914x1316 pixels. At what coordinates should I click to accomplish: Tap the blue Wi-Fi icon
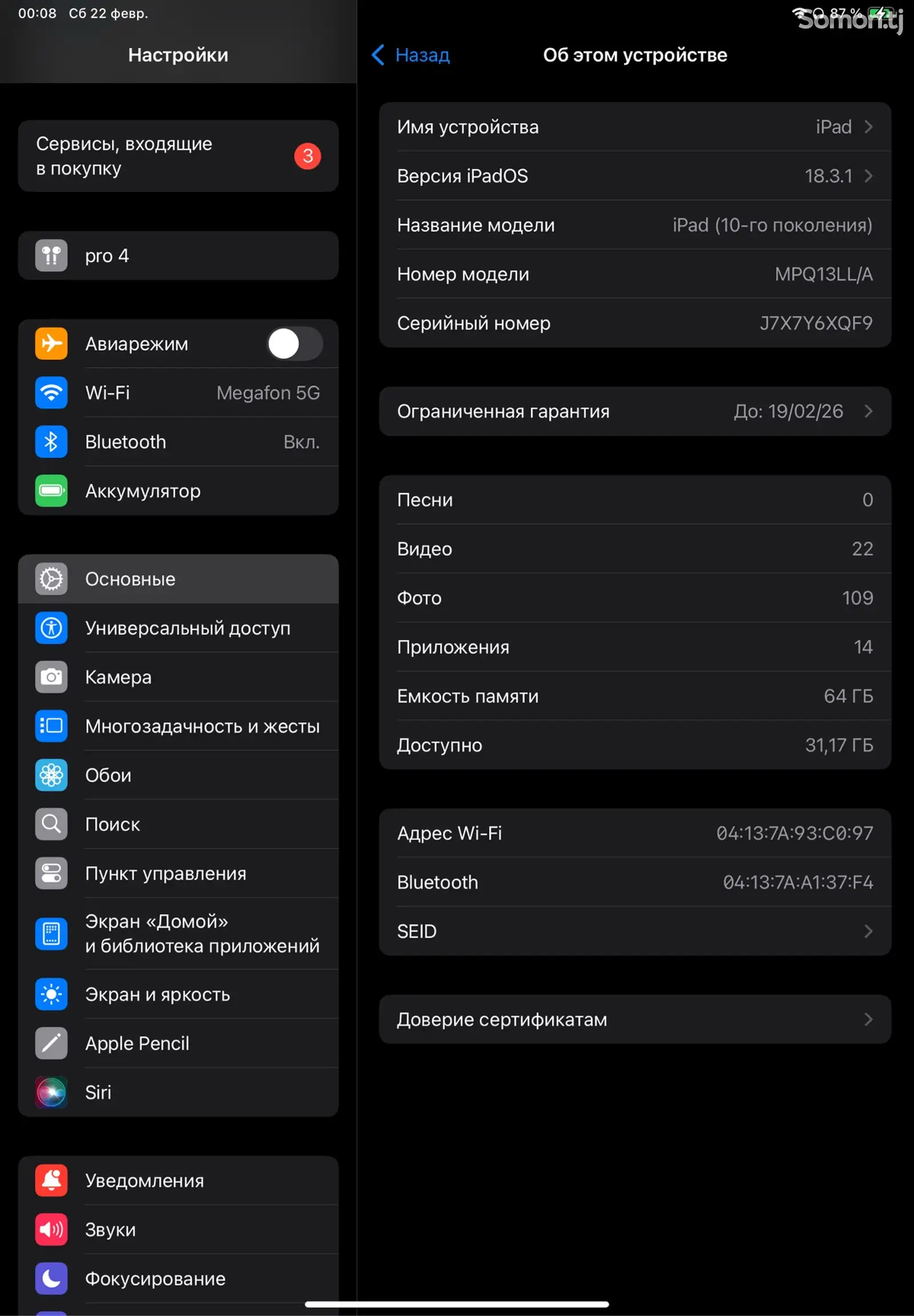[51, 393]
